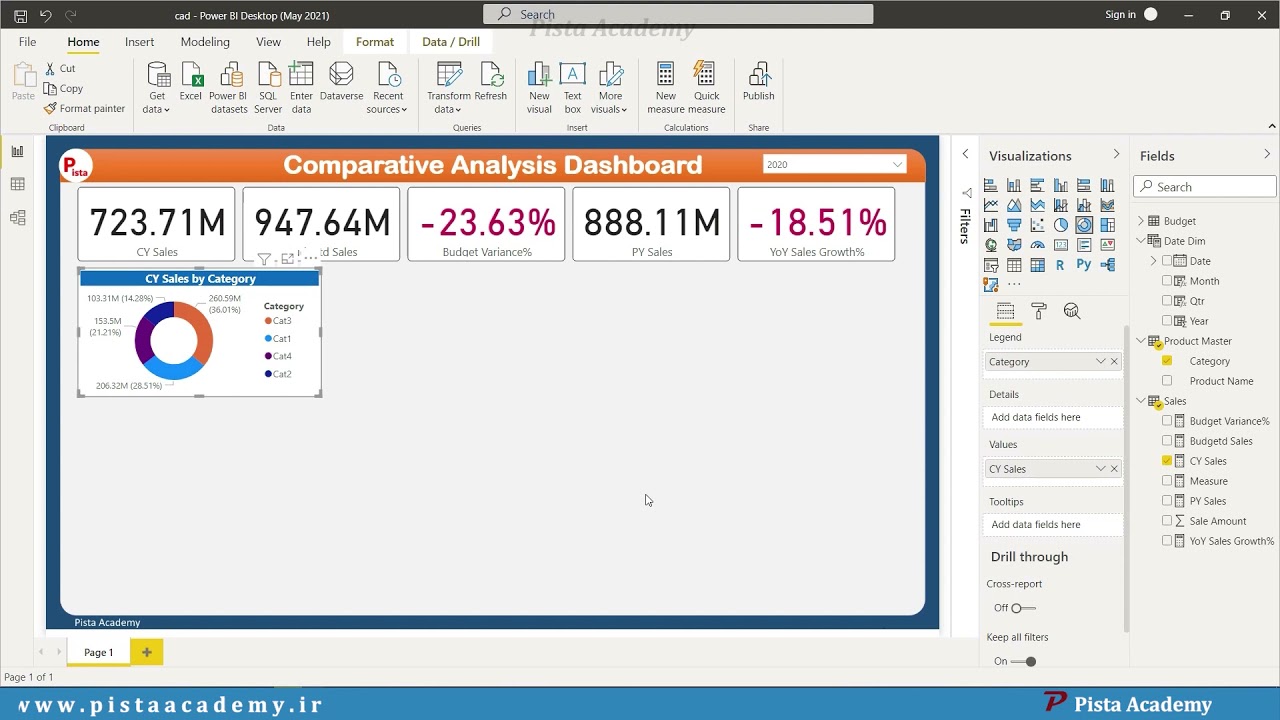Click the title bar Search box

coord(678,14)
